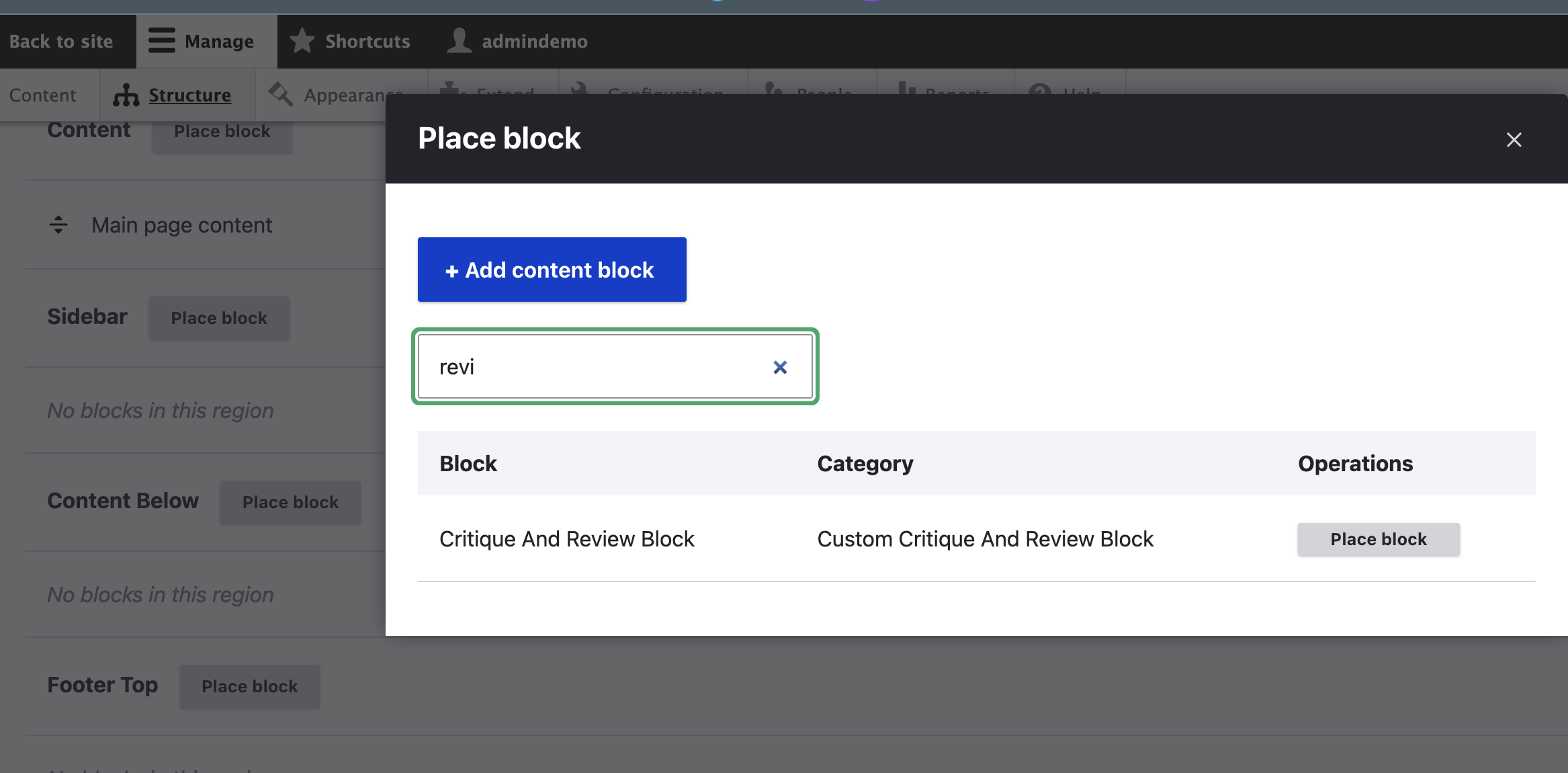1568x773 pixels.
Task: Click the Shortcuts star icon
Action: (302, 40)
